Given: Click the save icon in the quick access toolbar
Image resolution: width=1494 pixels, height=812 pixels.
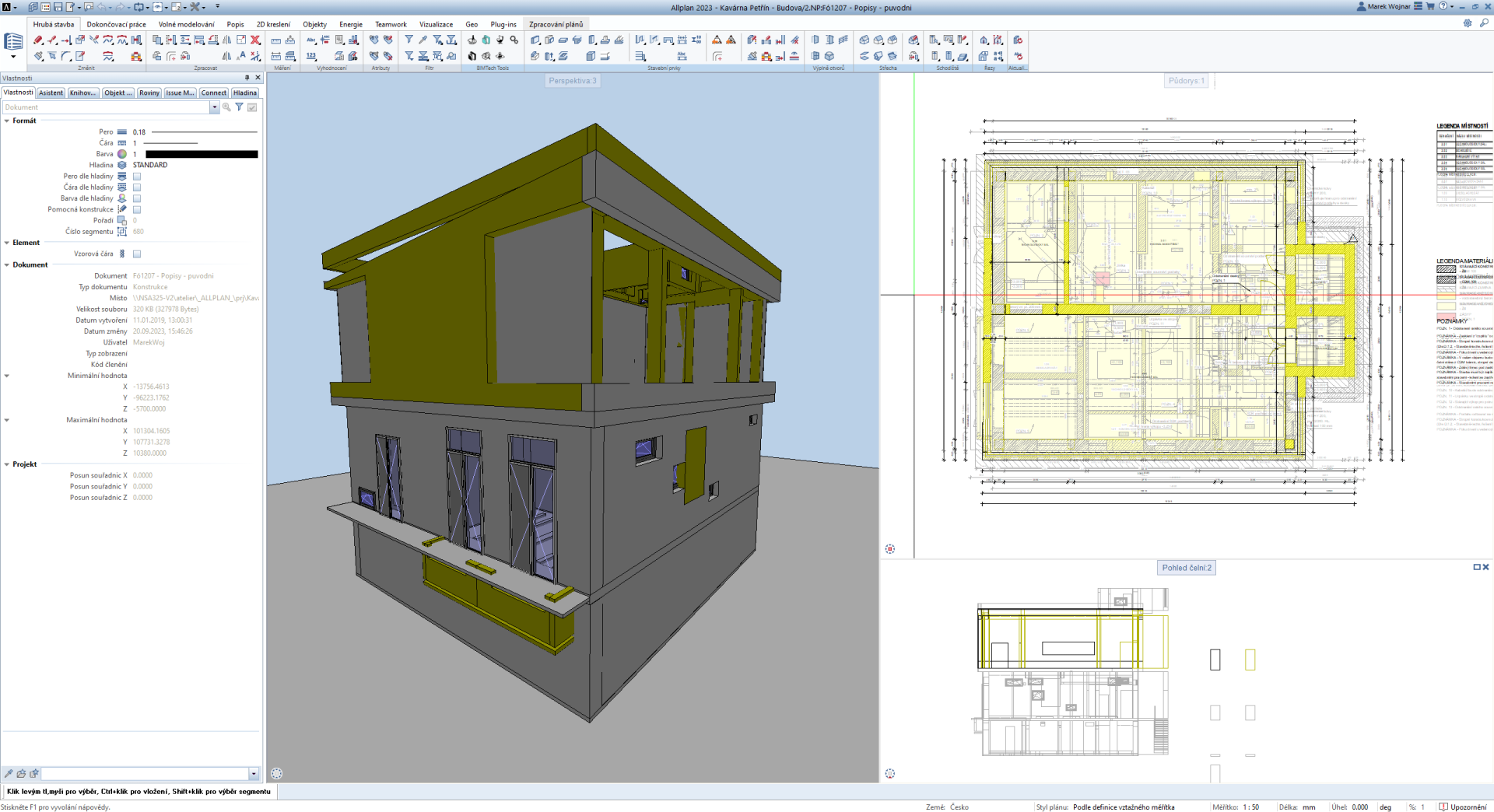Looking at the screenshot, I should pyautogui.click(x=58, y=7).
